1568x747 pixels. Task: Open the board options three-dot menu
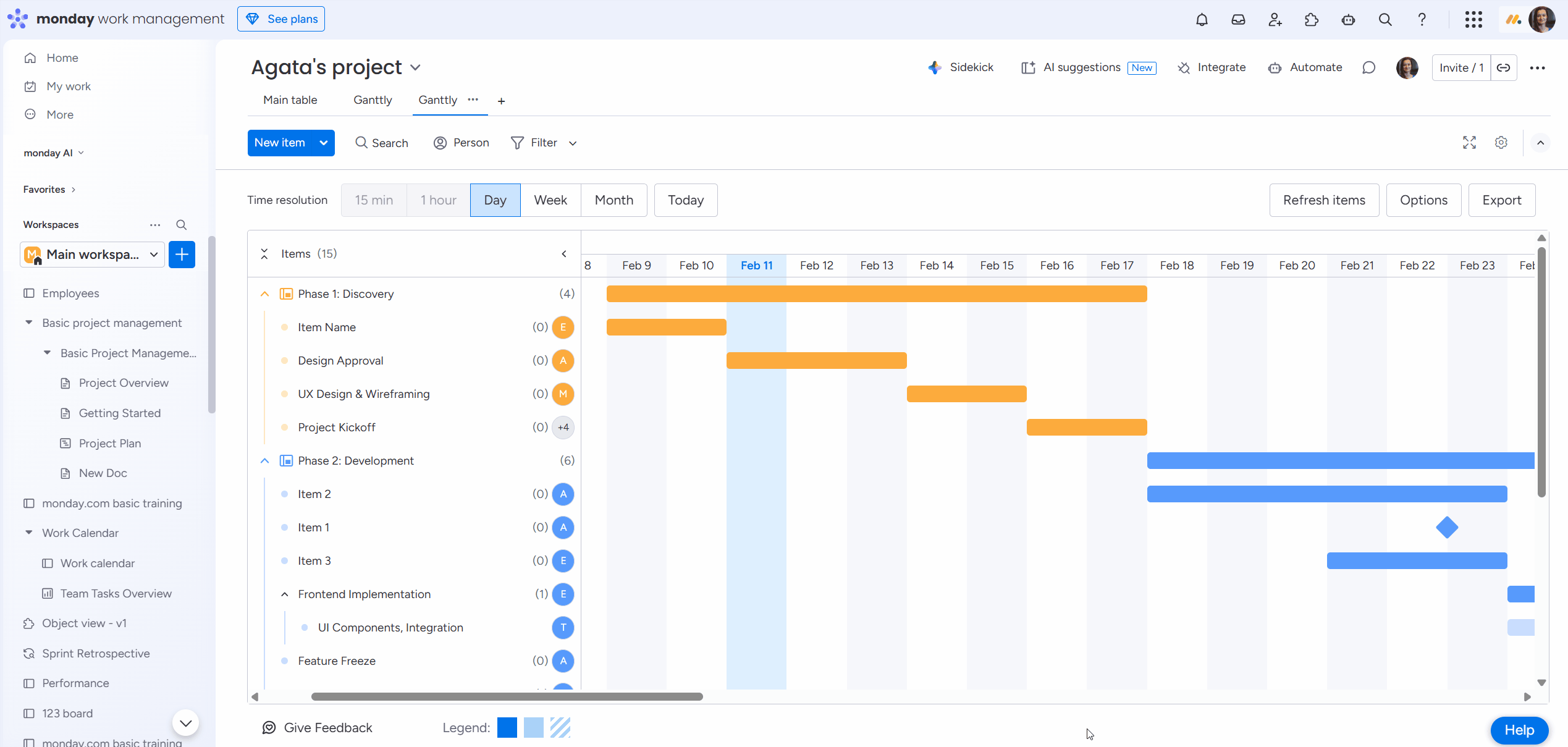point(1537,67)
